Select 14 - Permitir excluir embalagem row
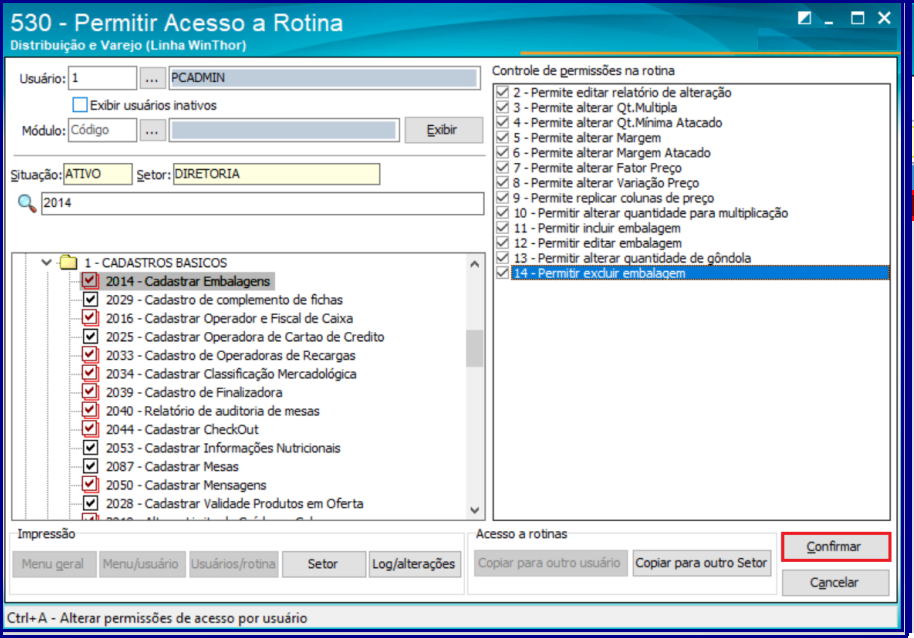Screen dimensions: 914x638 [700, 273]
